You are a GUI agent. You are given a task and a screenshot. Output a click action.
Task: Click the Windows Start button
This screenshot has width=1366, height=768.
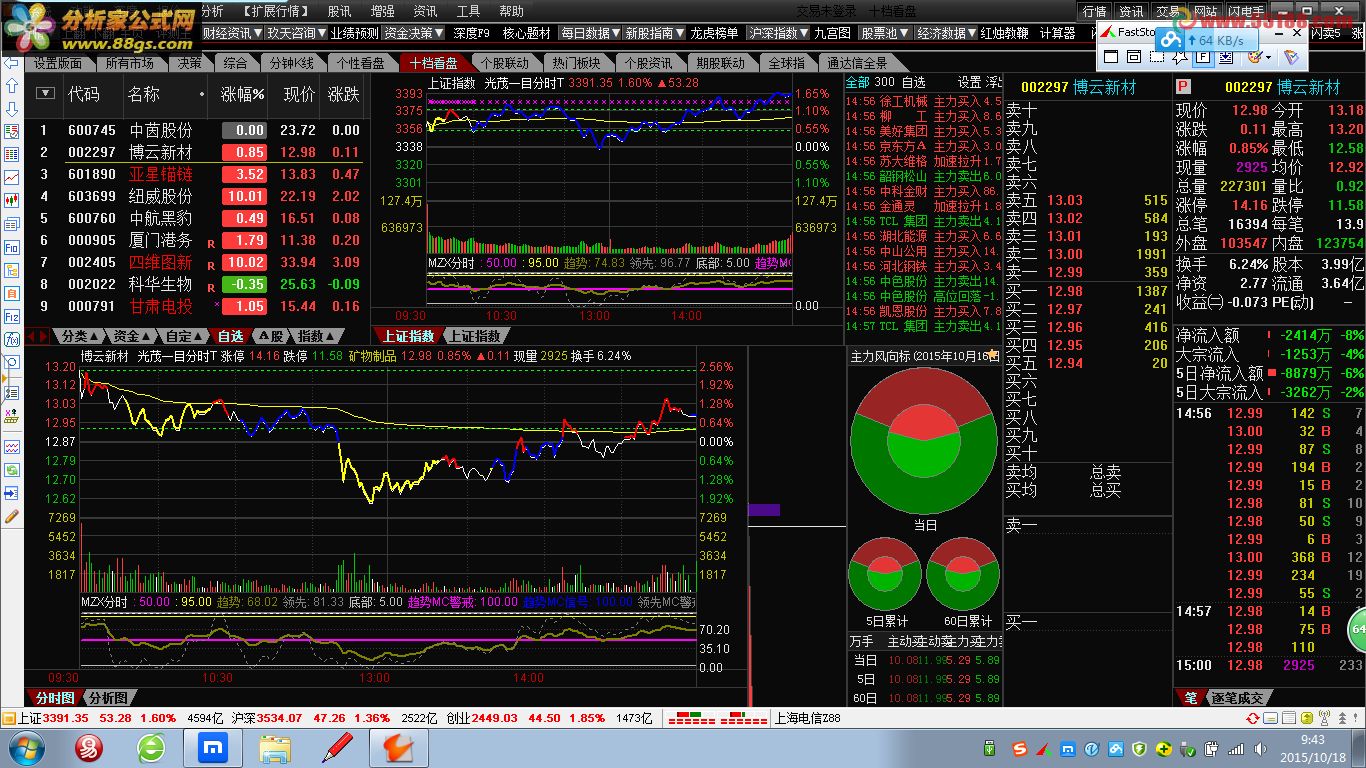(x=26, y=747)
